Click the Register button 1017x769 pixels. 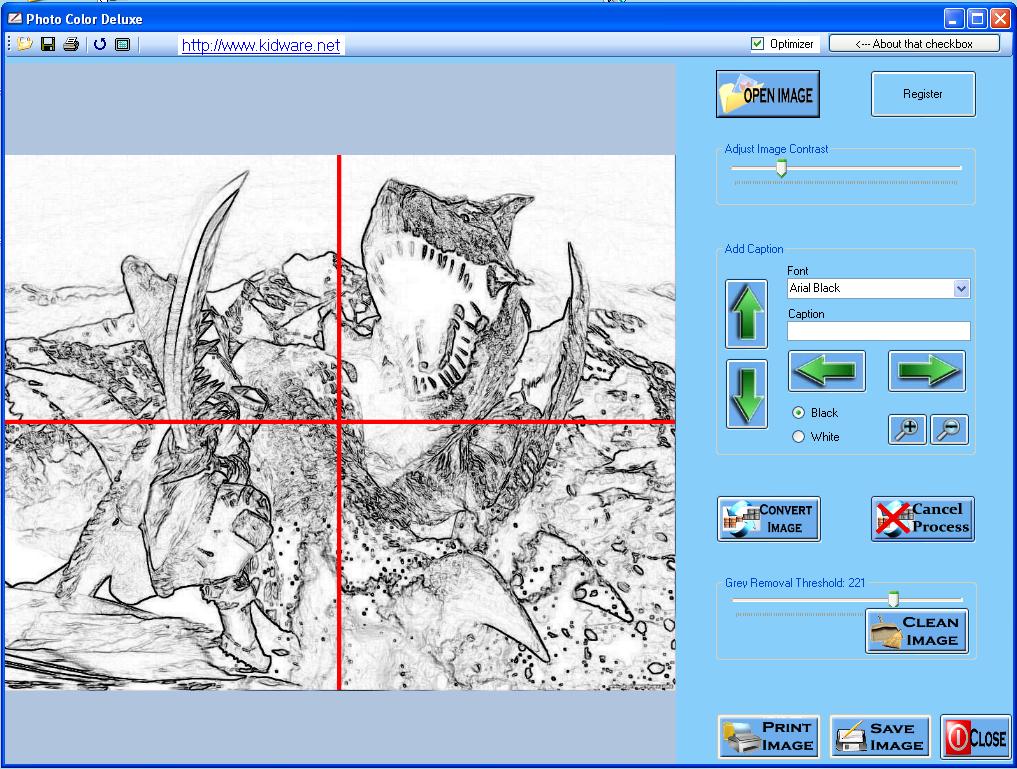[x=923, y=94]
